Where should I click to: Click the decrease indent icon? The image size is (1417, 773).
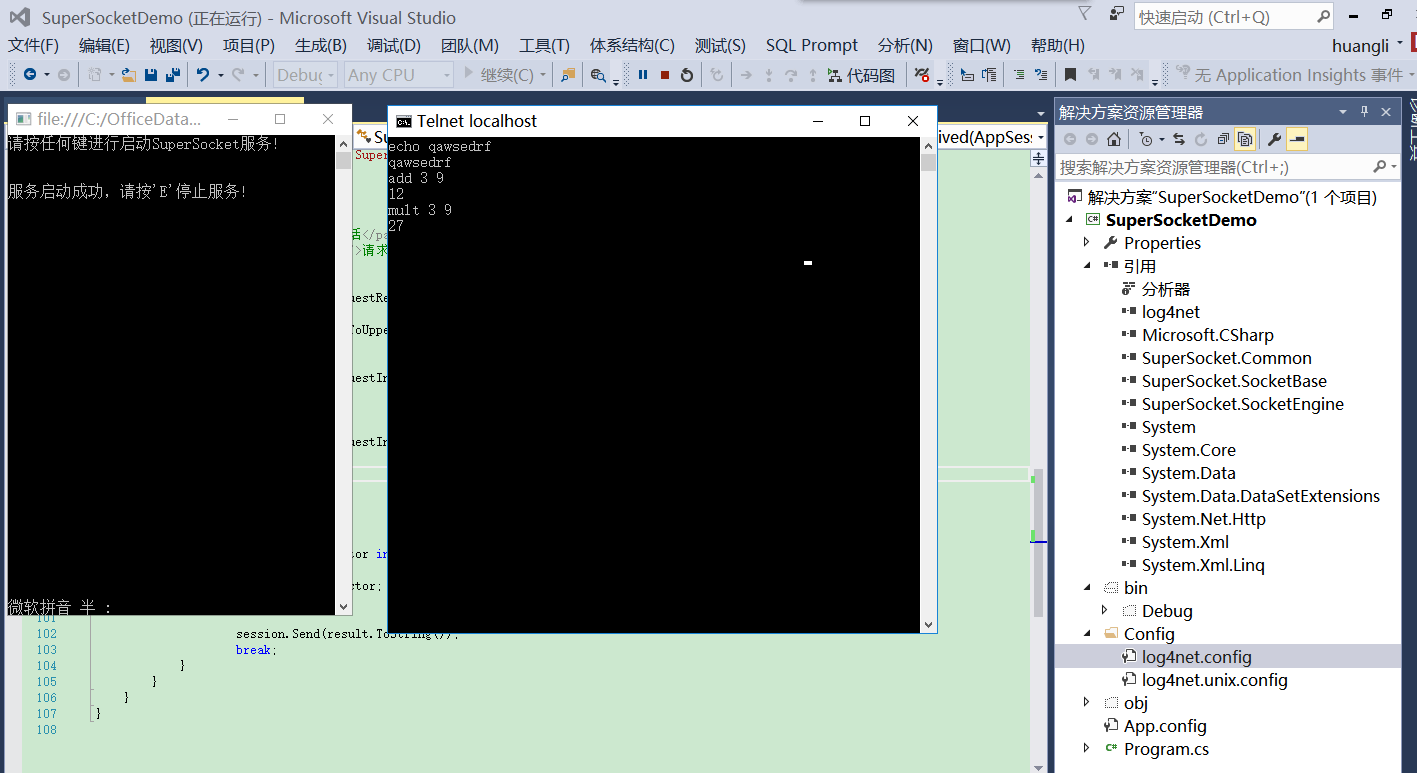tap(967, 75)
